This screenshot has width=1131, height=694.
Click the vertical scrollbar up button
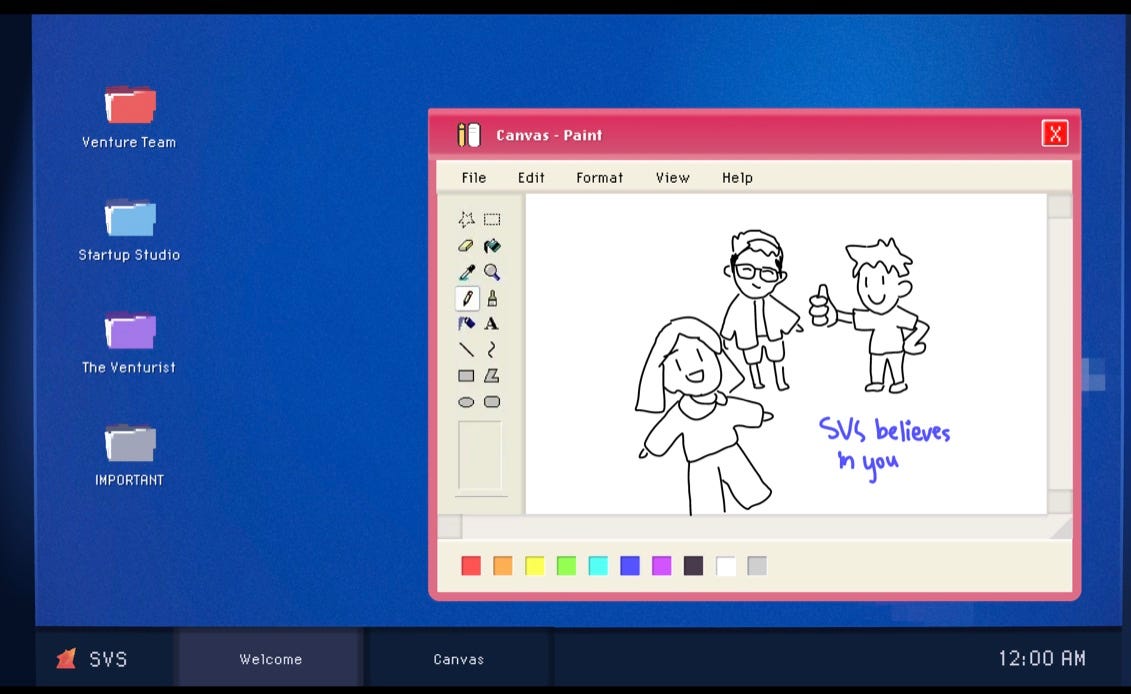click(x=1059, y=206)
